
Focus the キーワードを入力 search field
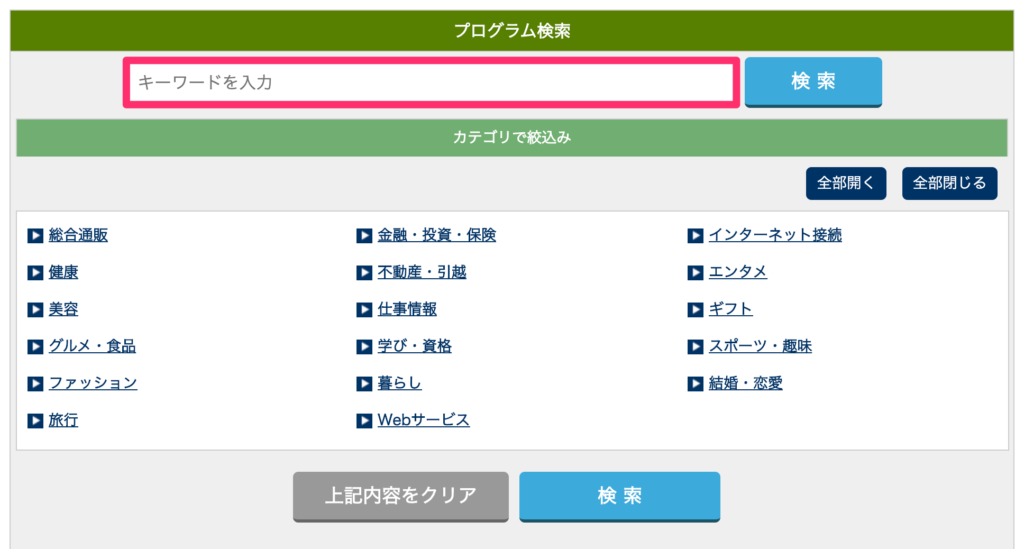pos(431,82)
